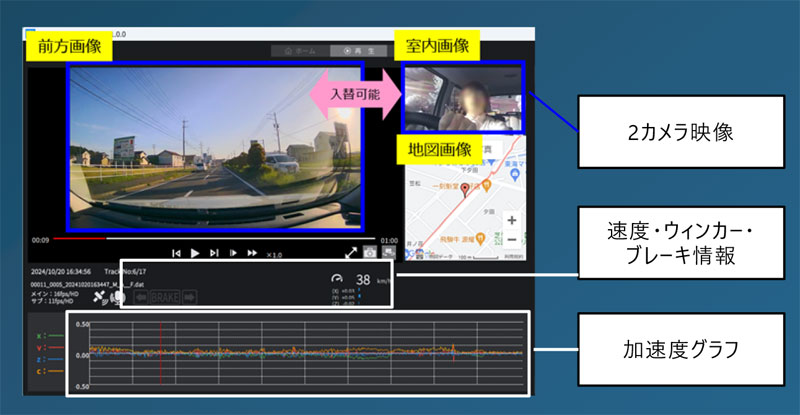The width and height of the screenshot is (800, 415).
Task: Click the blue home marker on the map
Action: [515, 175]
